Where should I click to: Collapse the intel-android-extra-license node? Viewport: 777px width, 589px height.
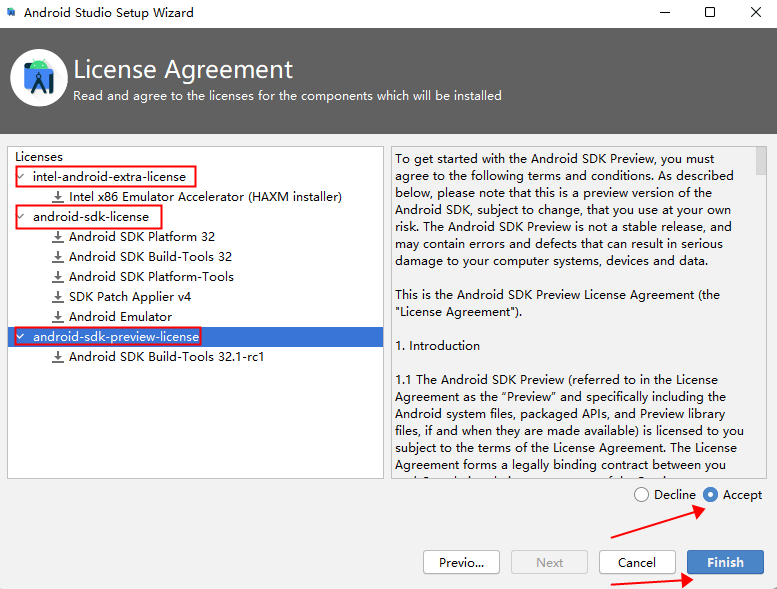point(22,177)
